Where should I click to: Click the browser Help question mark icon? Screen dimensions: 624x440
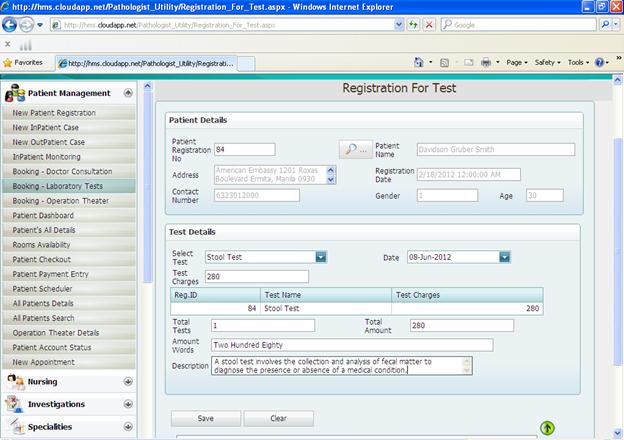pyautogui.click(x=600, y=62)
